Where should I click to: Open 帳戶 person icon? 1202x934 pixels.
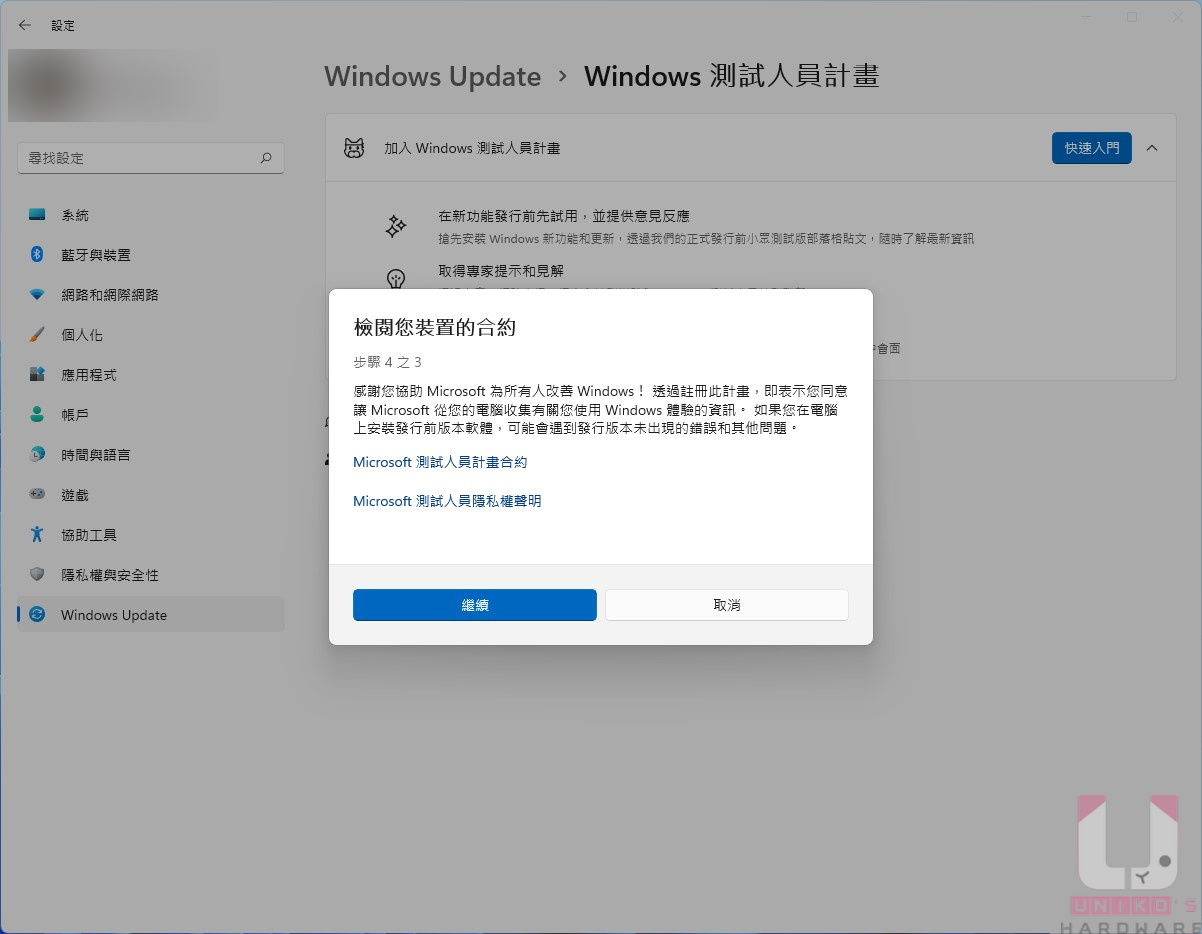point(37,415)
